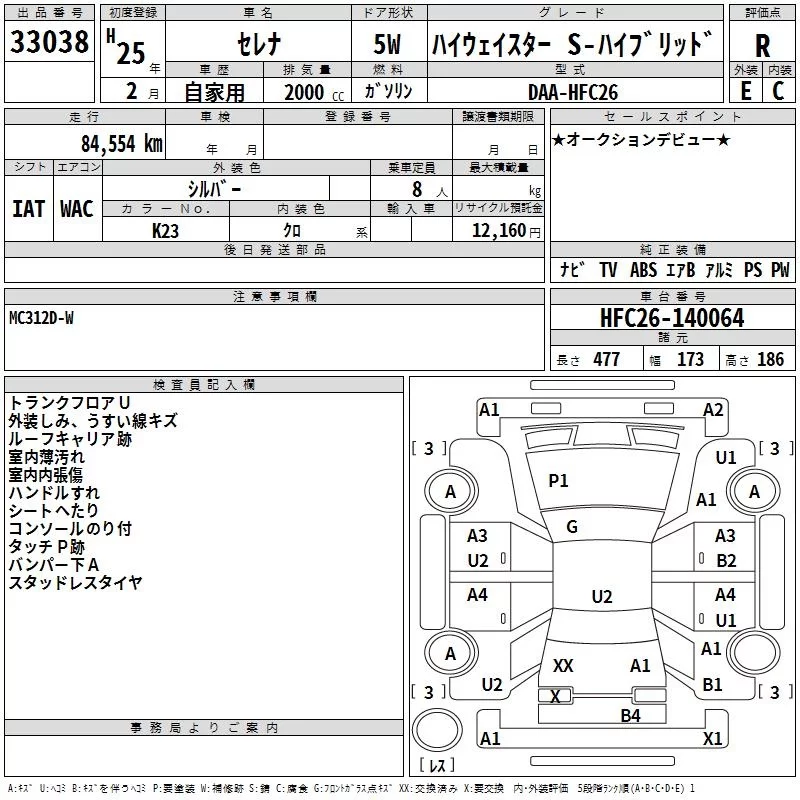Select the length value 477
The height and width of the screenshot is (800, 800).
point(606,359)
